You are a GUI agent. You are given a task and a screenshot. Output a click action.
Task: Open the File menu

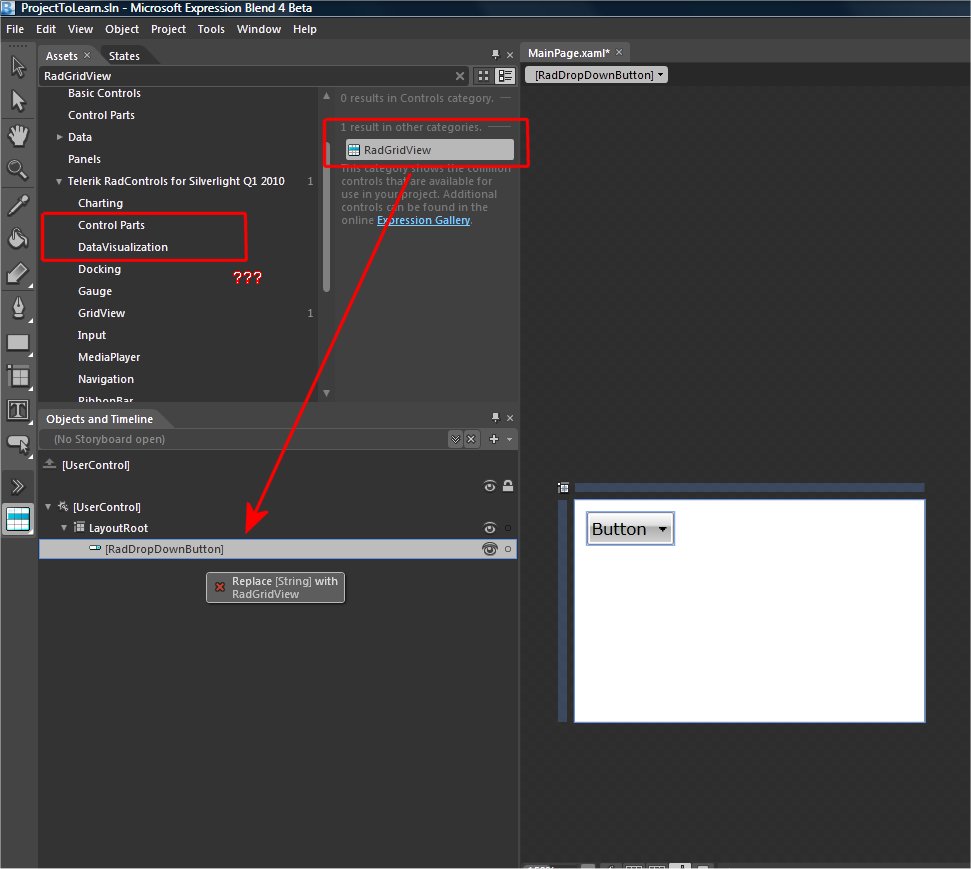15,29
